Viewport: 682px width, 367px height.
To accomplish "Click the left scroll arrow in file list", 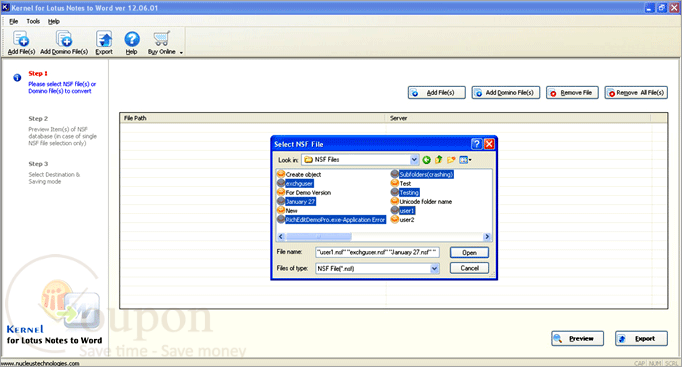I will (281, 237).
